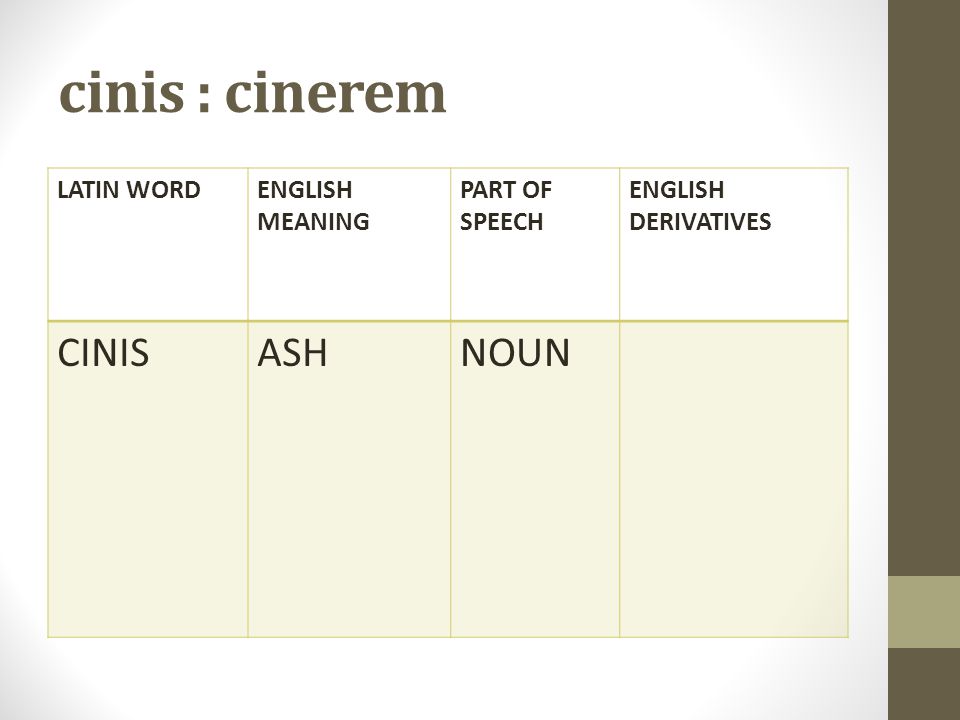The height and width of the screenshot is (720, 960).
Task: Click the word MEANING in the header row
Action: 313,222
